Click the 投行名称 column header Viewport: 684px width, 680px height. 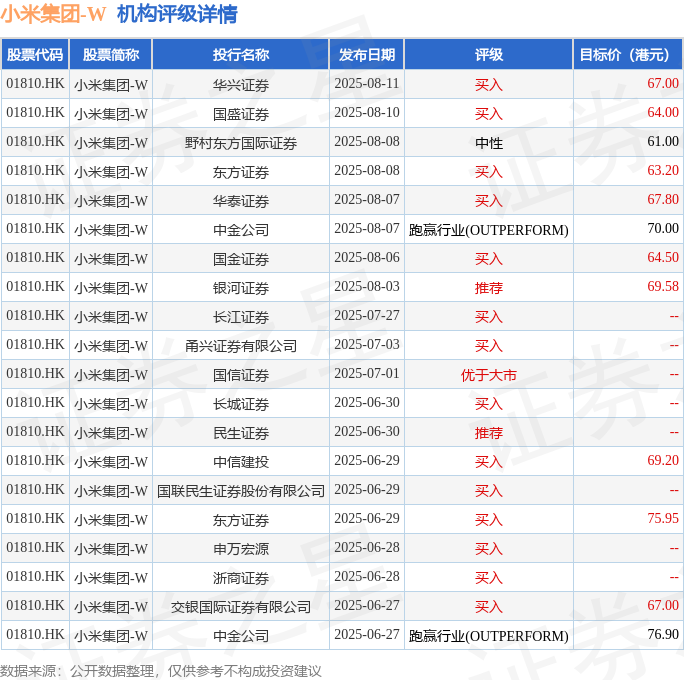pyautogui.click(x=240, y=55)
